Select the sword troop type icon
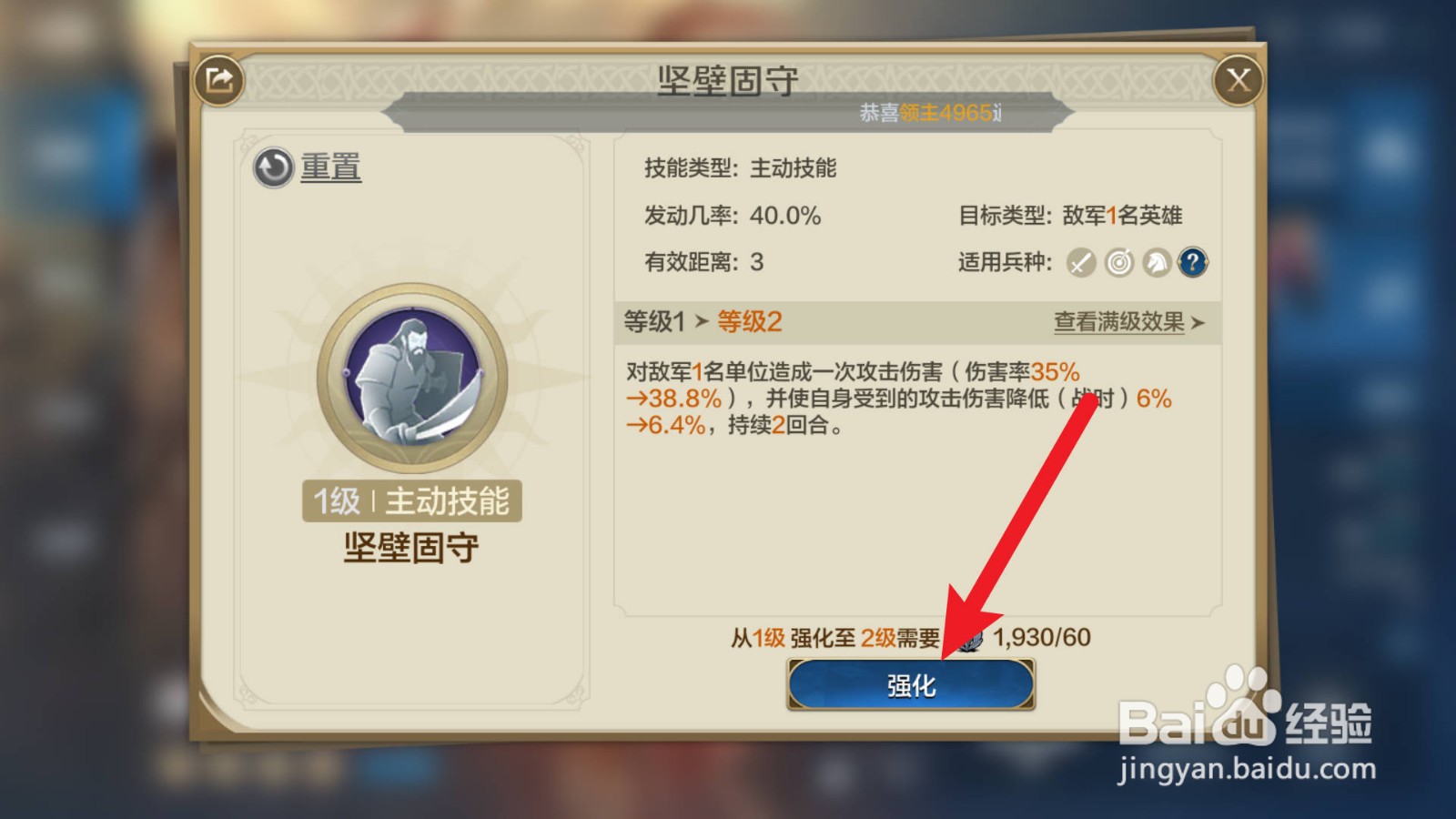 pyautogui.click(x=1081, y=263)
